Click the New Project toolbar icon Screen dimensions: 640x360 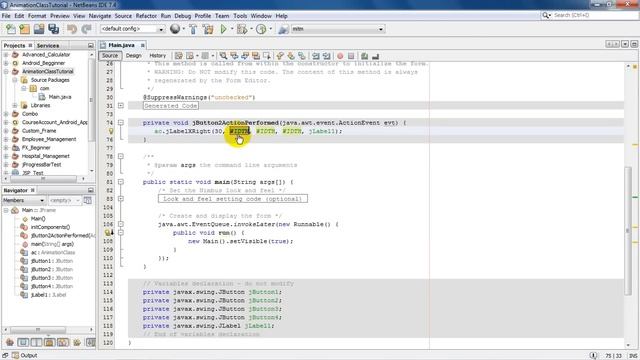pyautogui.click(x=24, y=29)
